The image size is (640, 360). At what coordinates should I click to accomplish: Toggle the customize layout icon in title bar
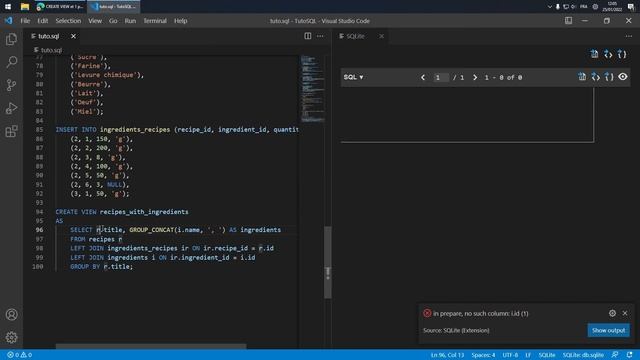[x=569, y=20]
